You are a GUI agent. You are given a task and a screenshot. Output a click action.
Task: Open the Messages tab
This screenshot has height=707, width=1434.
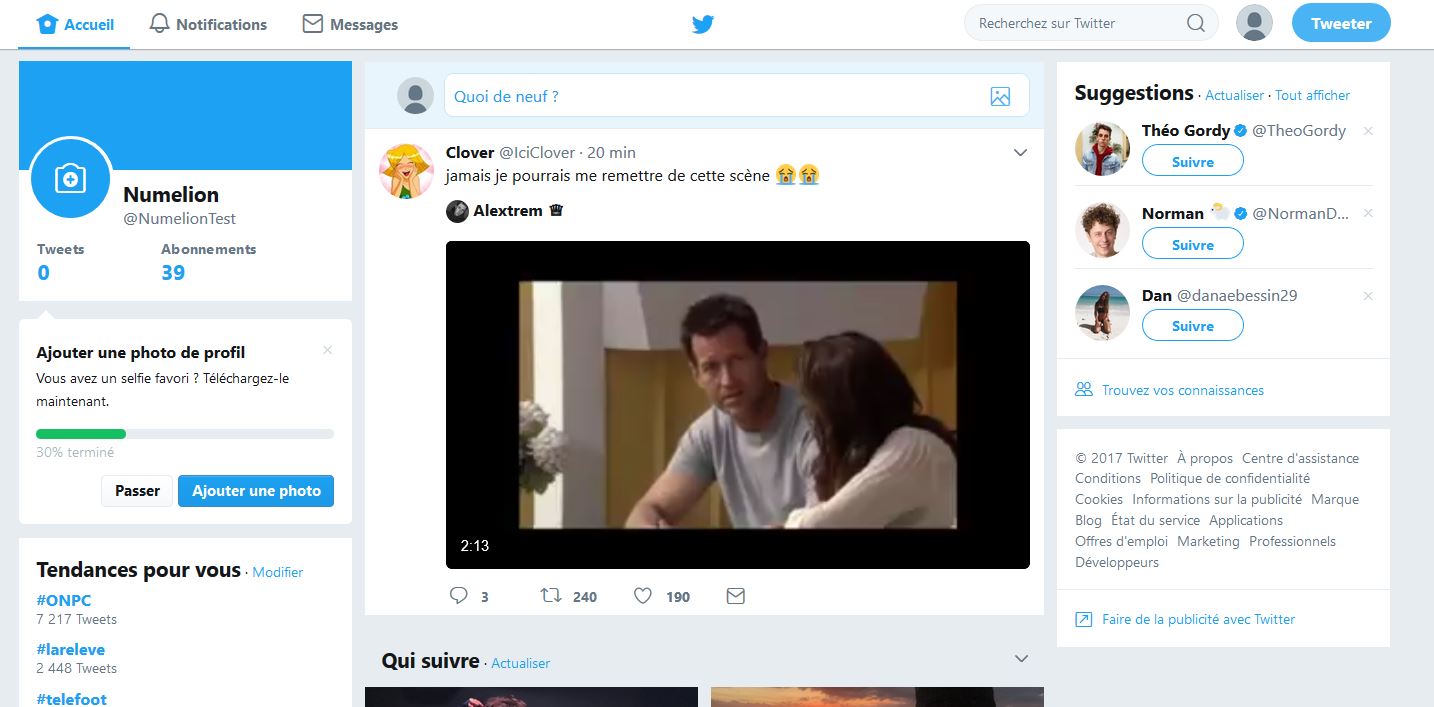[x=350, y=24]
